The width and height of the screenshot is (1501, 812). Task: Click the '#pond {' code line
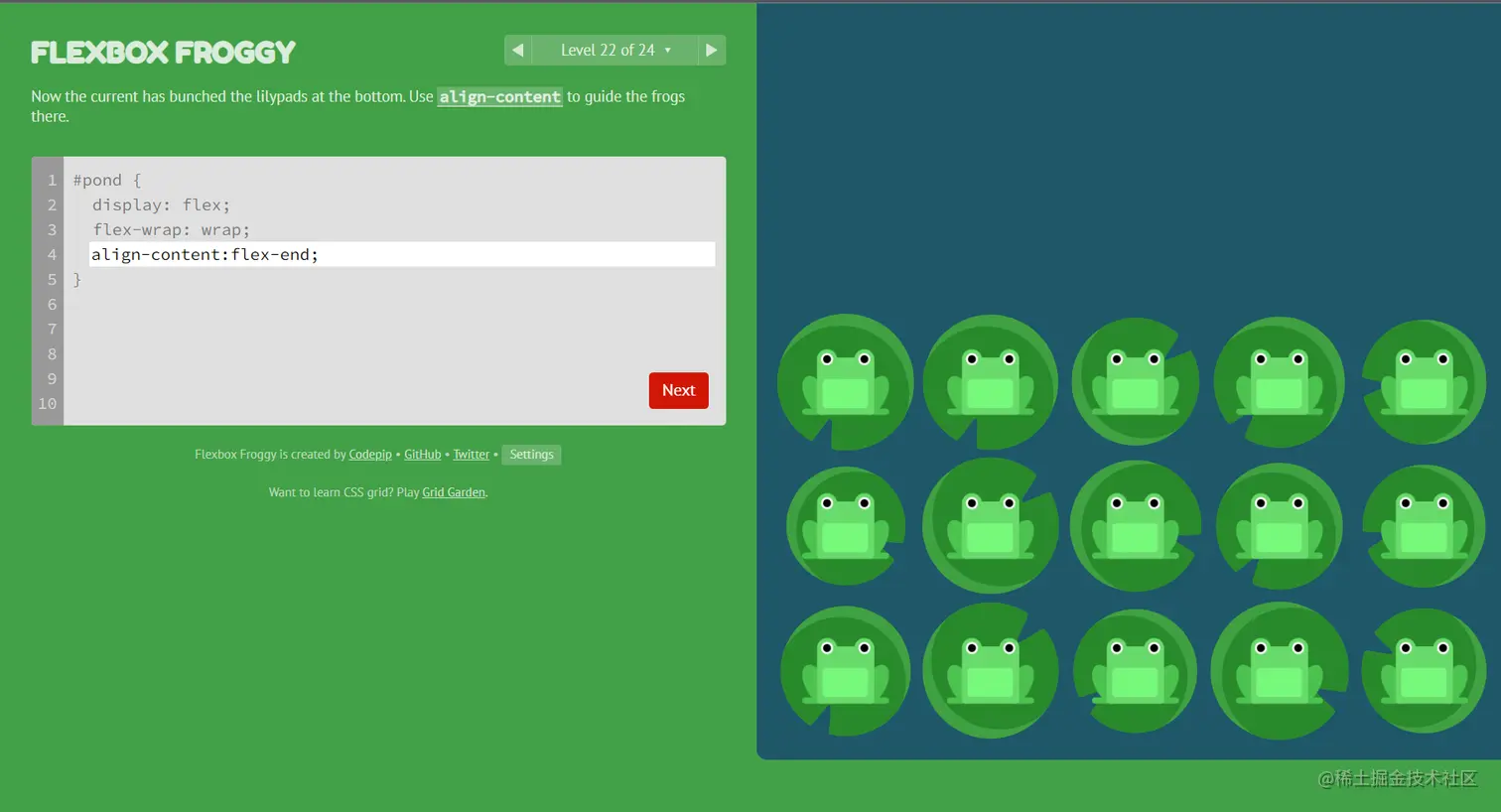point(107,180)
